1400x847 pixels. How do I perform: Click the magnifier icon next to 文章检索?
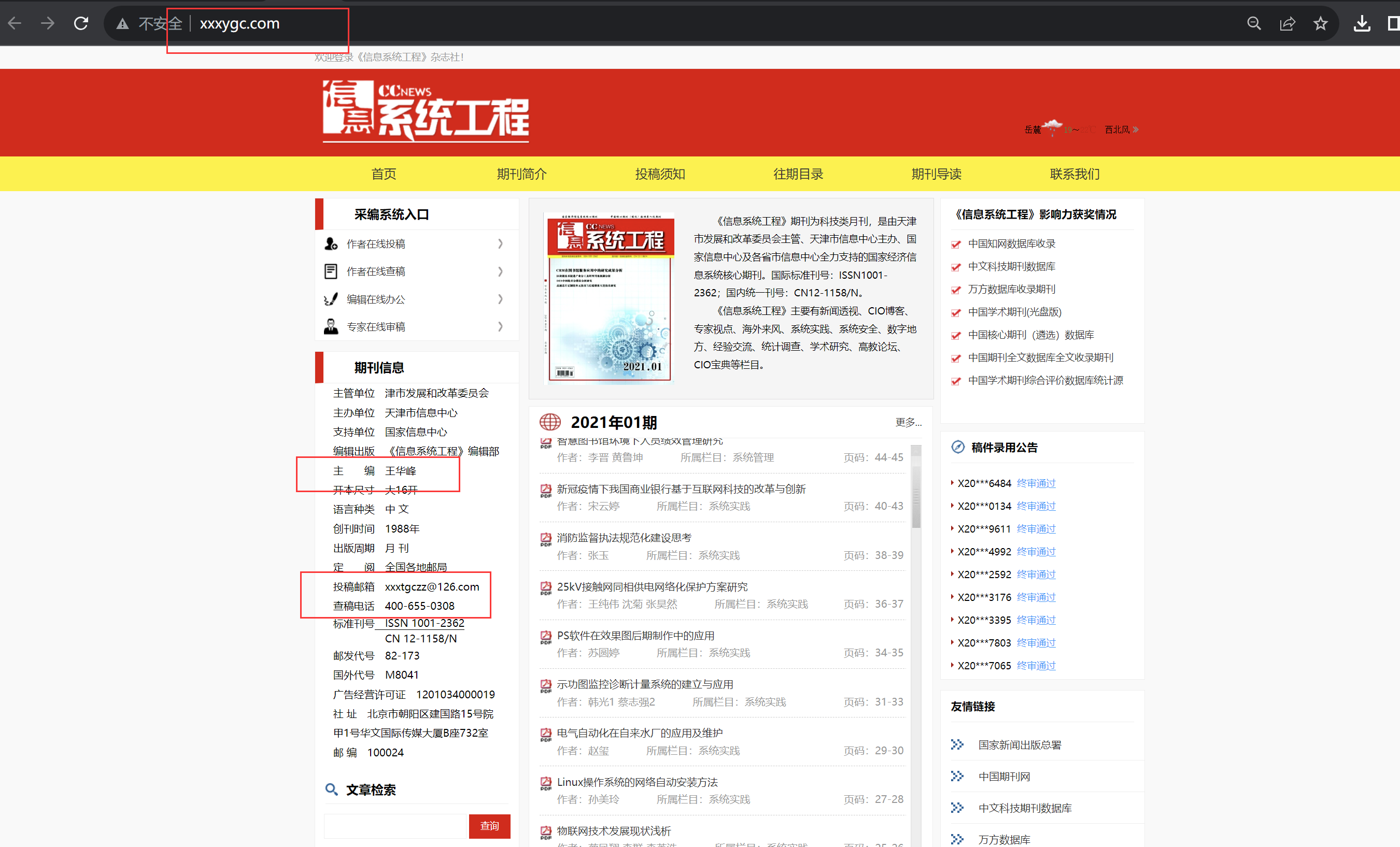(331, 789)
